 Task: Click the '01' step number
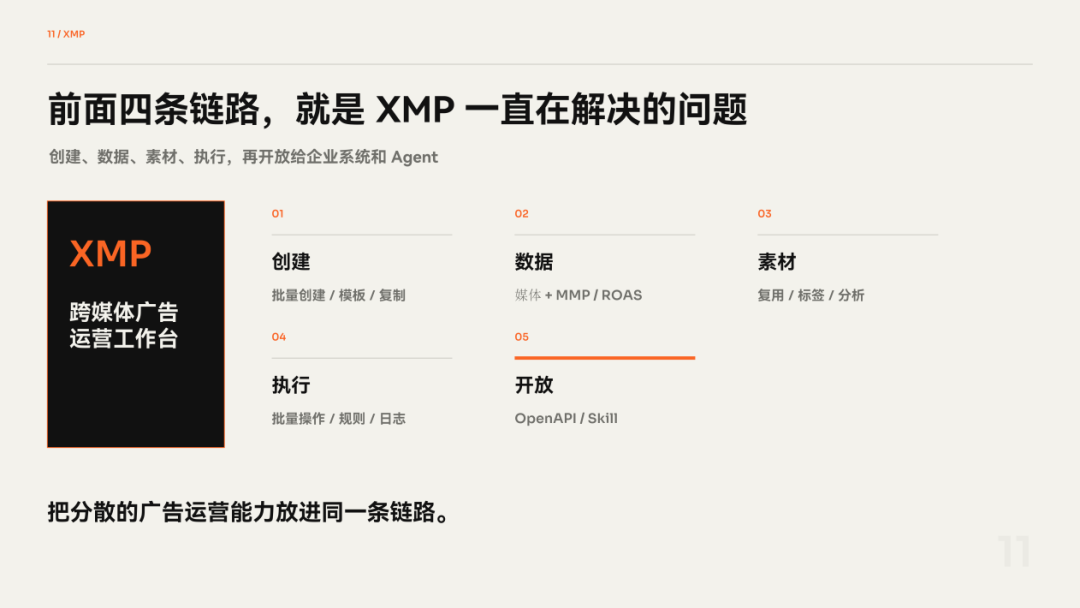(278, 213)
